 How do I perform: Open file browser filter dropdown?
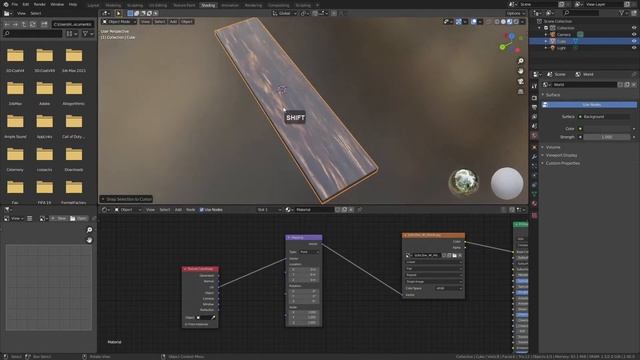click(x=88, y=33)
